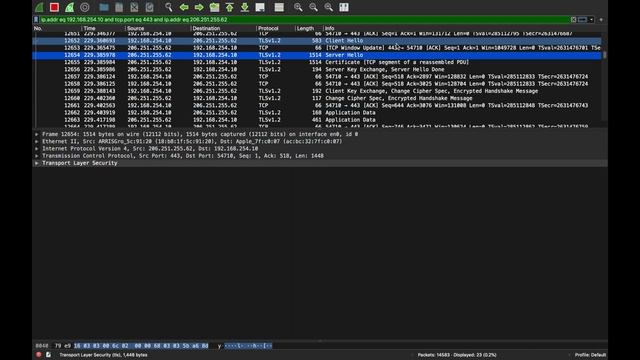640x360 pixels.
Task: Select 12660 Change Cipher Spec row
Action: click(317, 98)
